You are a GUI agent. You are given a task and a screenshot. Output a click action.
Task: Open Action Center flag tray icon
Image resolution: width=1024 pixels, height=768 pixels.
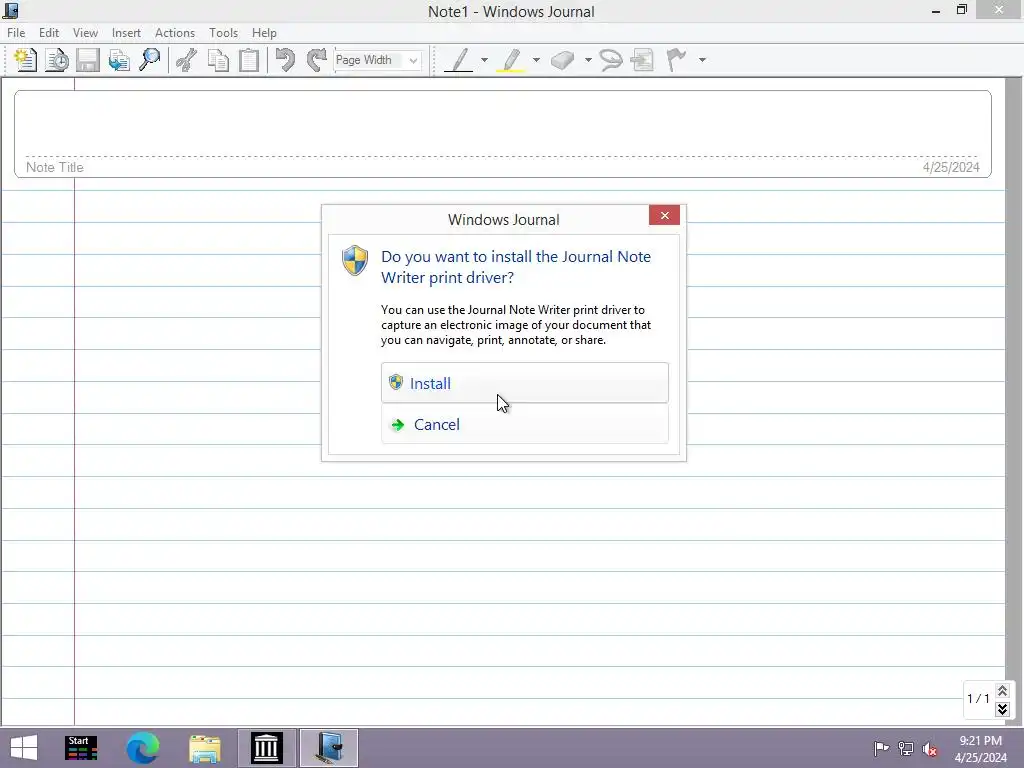pyautogui.click(x=881, y=748)
